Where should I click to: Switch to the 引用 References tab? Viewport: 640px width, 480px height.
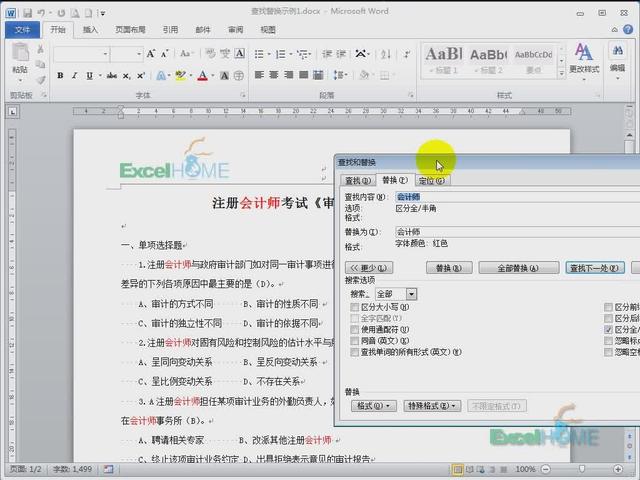[170, 30]
